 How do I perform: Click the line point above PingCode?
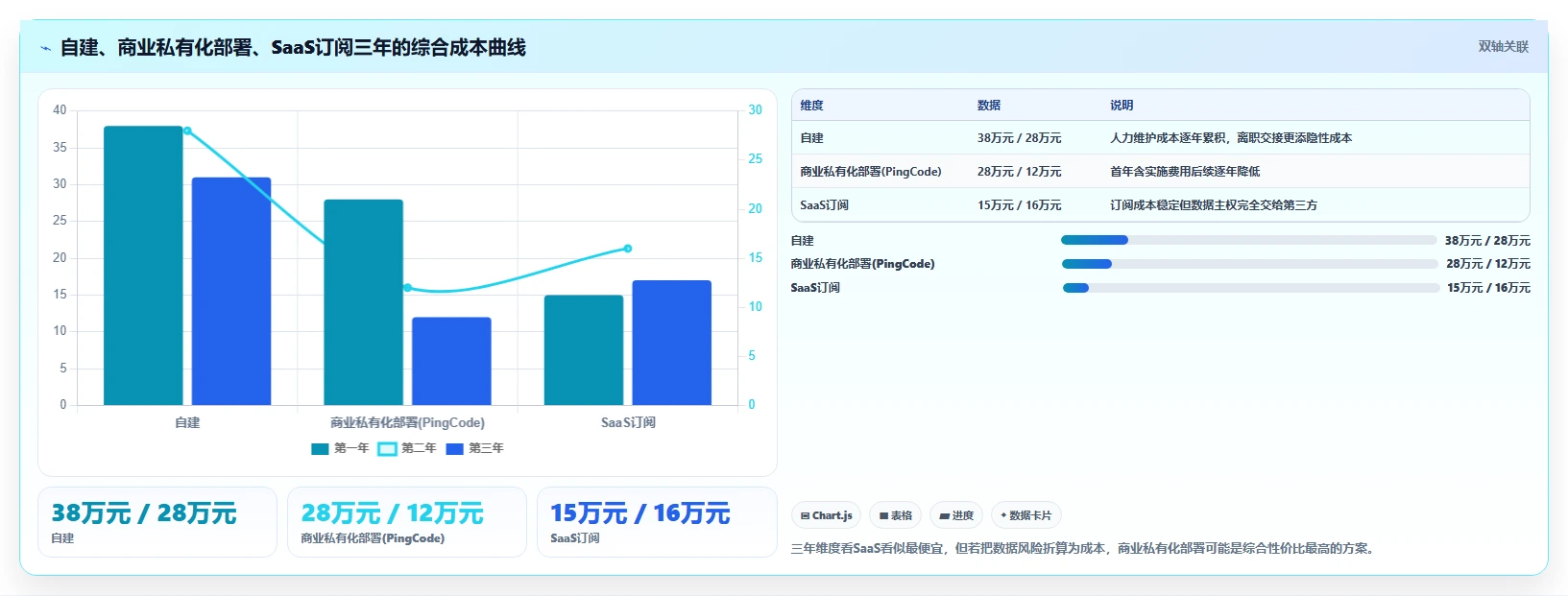pyautogui.click(x=407, y=288)
